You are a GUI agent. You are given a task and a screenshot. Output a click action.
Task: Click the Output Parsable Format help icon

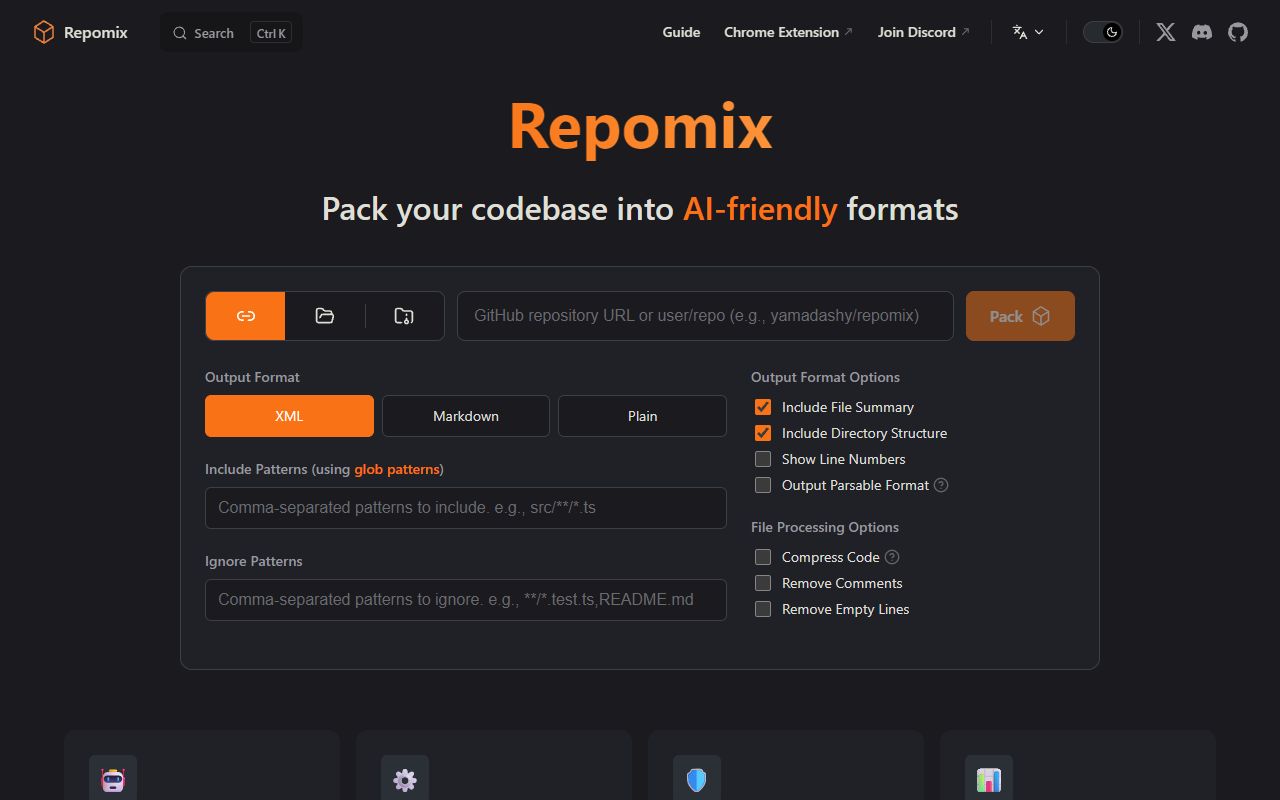[x=940, y=485]
